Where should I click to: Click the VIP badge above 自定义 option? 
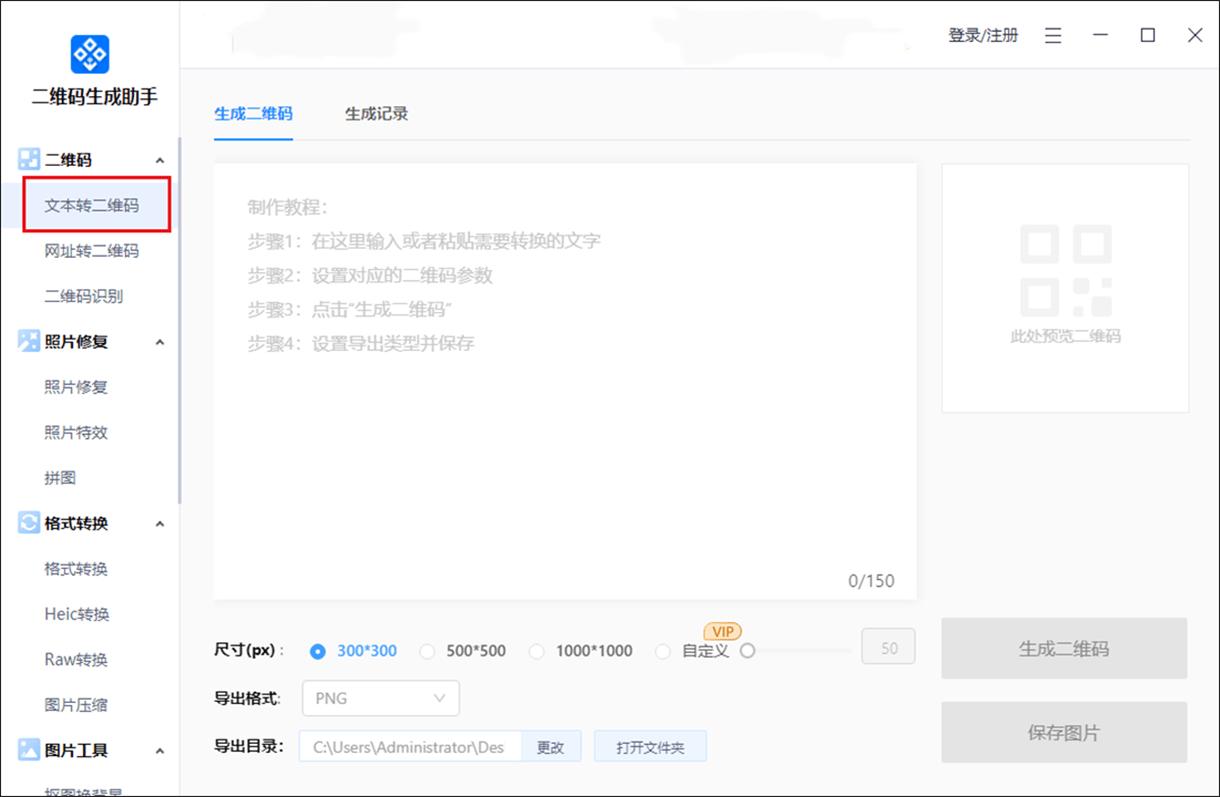coord(722,631)
